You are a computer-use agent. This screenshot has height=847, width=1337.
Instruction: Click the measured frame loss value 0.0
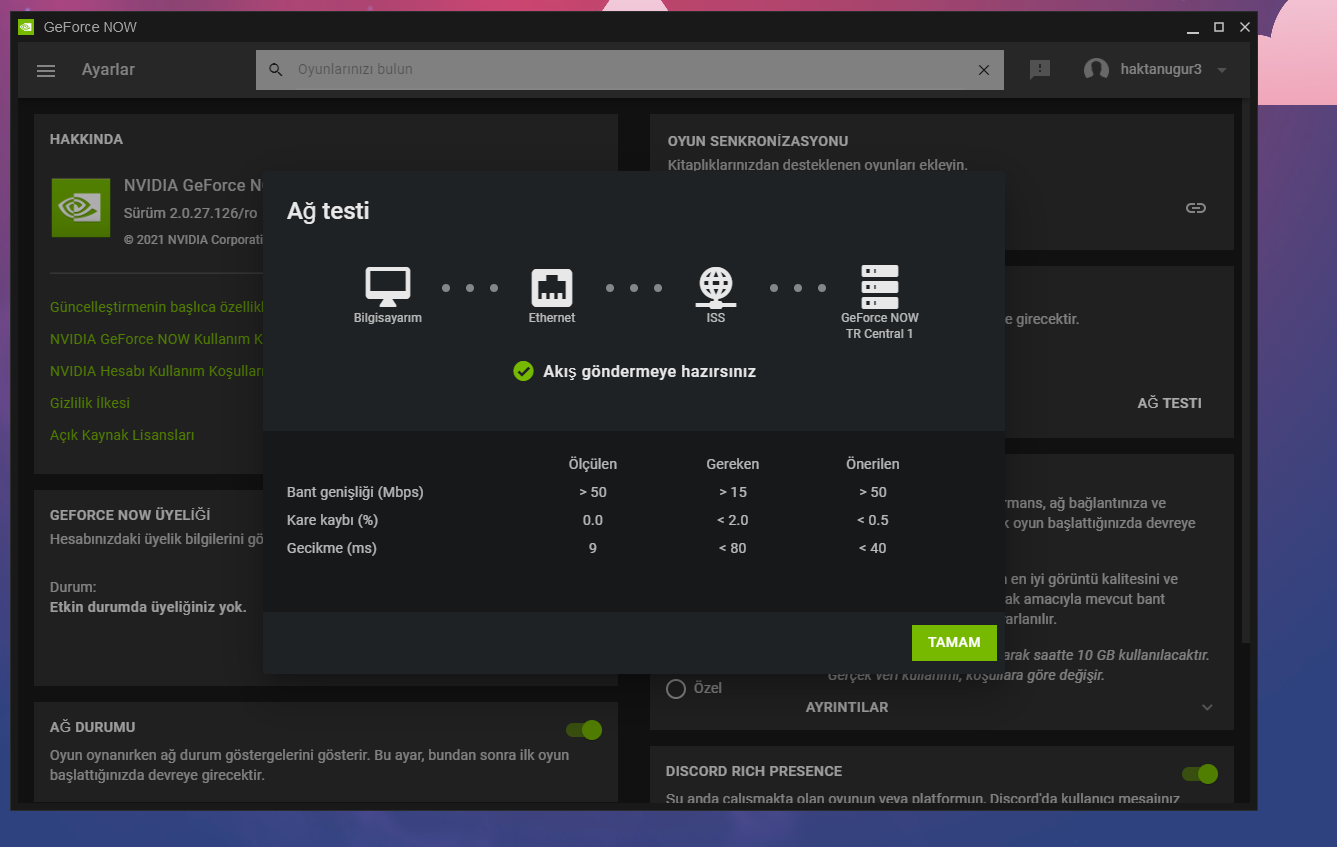(x=593, y=520)
